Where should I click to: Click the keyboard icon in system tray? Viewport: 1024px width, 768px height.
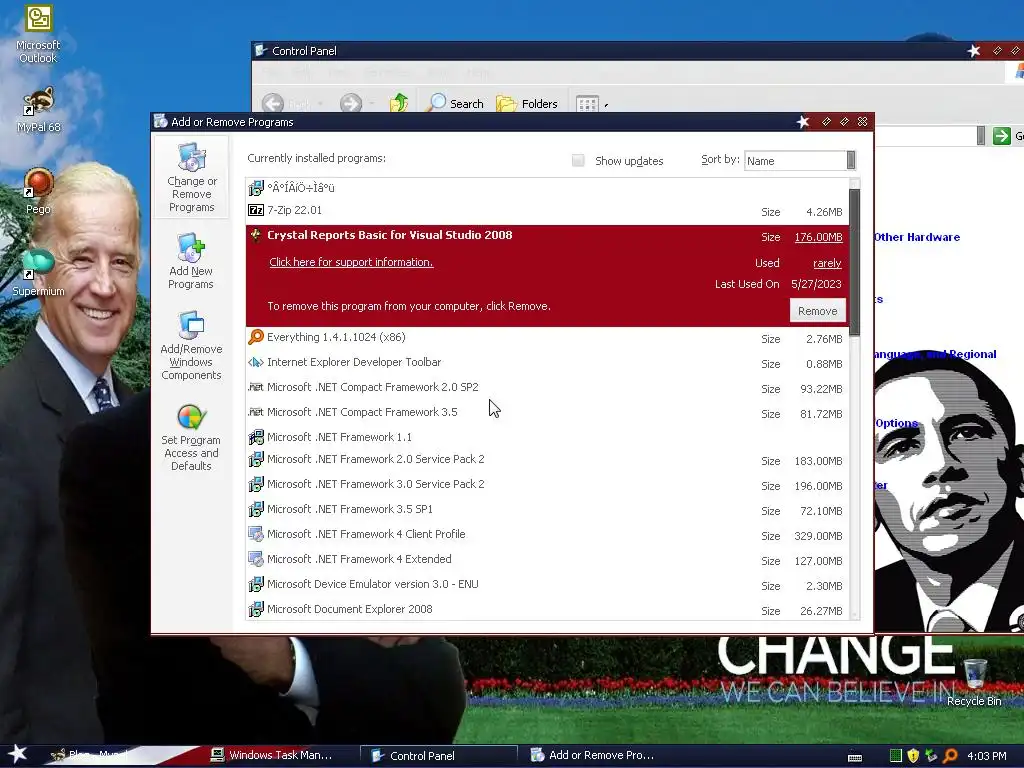[x=855, y=757]
